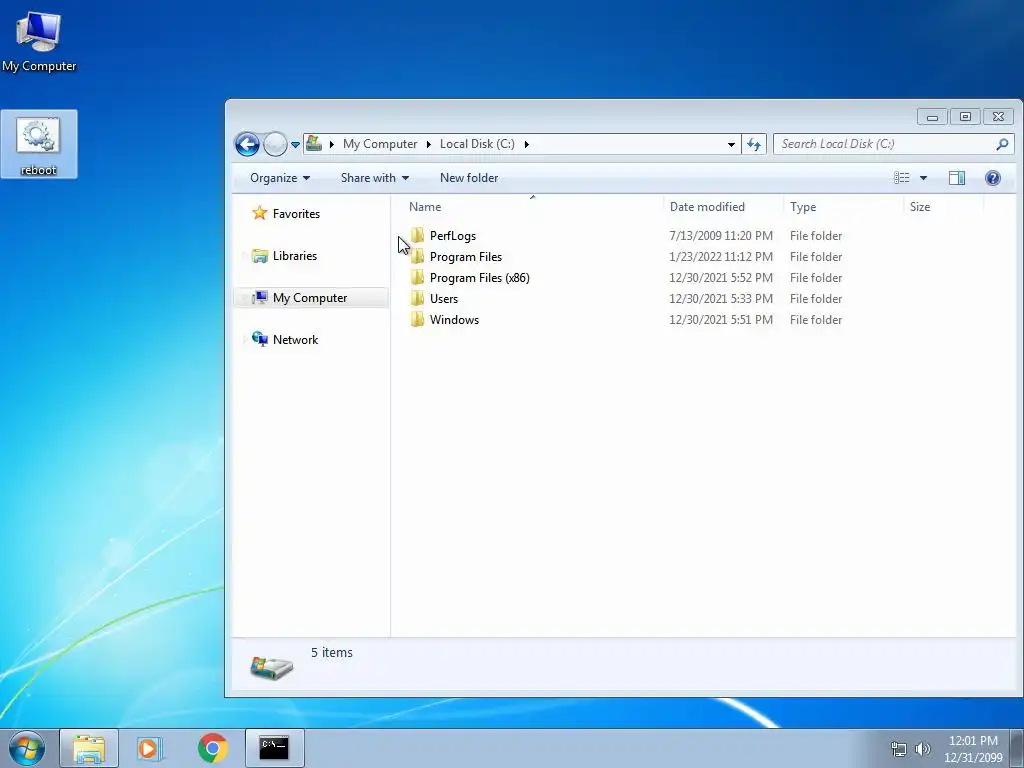
Task: Click the network tray icon
Action: point(899,749)
